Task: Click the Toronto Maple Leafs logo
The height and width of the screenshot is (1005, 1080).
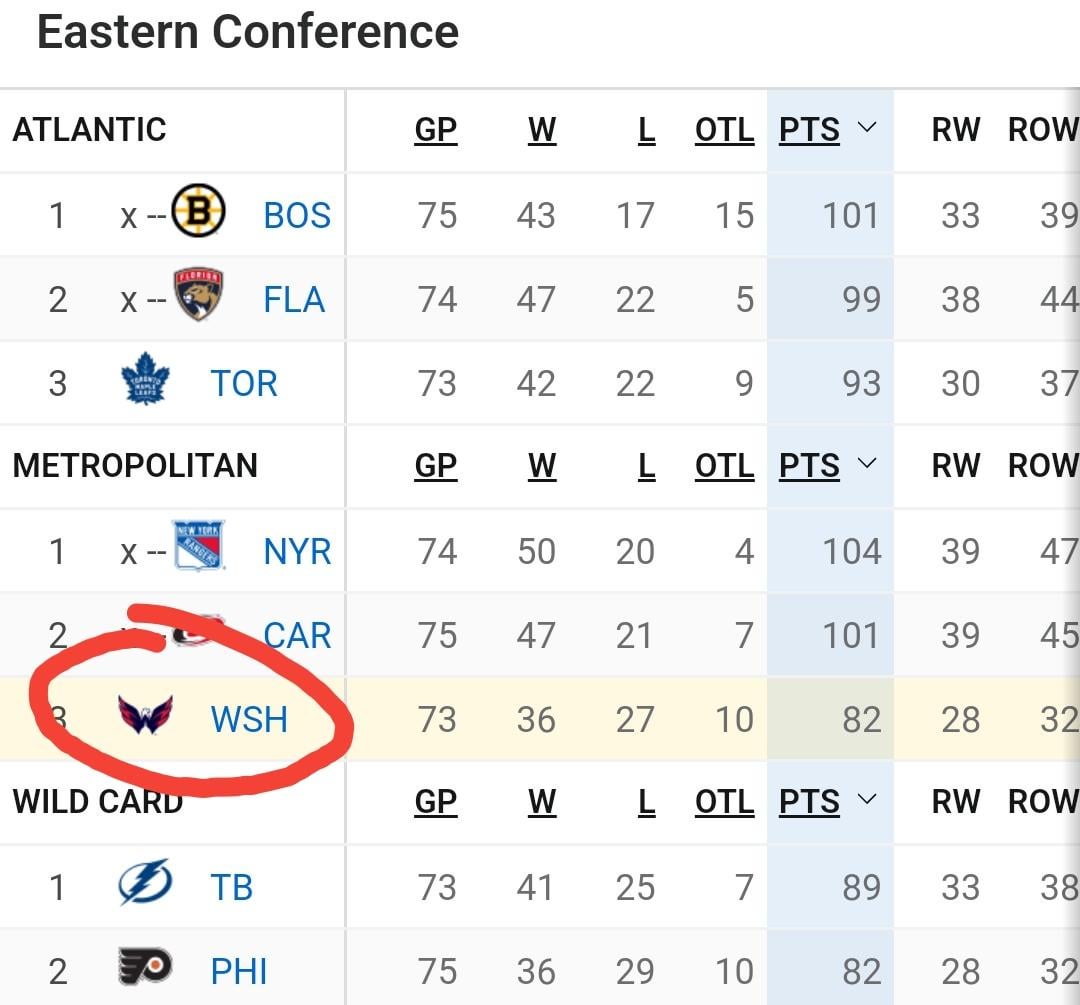Action: tap(145, 381)
